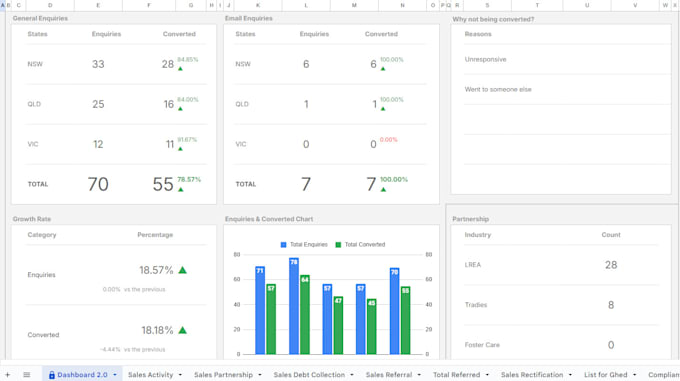Click the Total Enquiries blue legend swatch
This screenshot has width=680, height=381.
coord(283,245)
